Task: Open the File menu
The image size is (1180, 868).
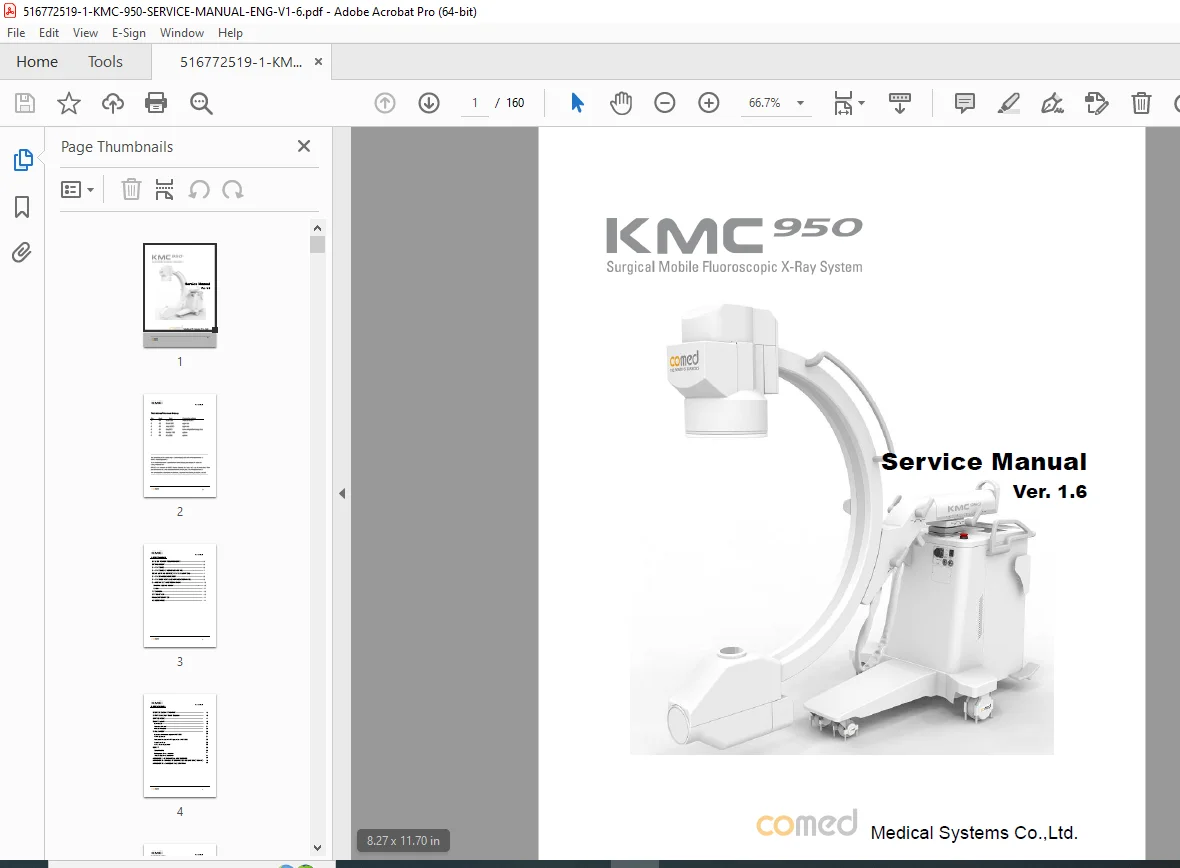Action: coord(16,33)
